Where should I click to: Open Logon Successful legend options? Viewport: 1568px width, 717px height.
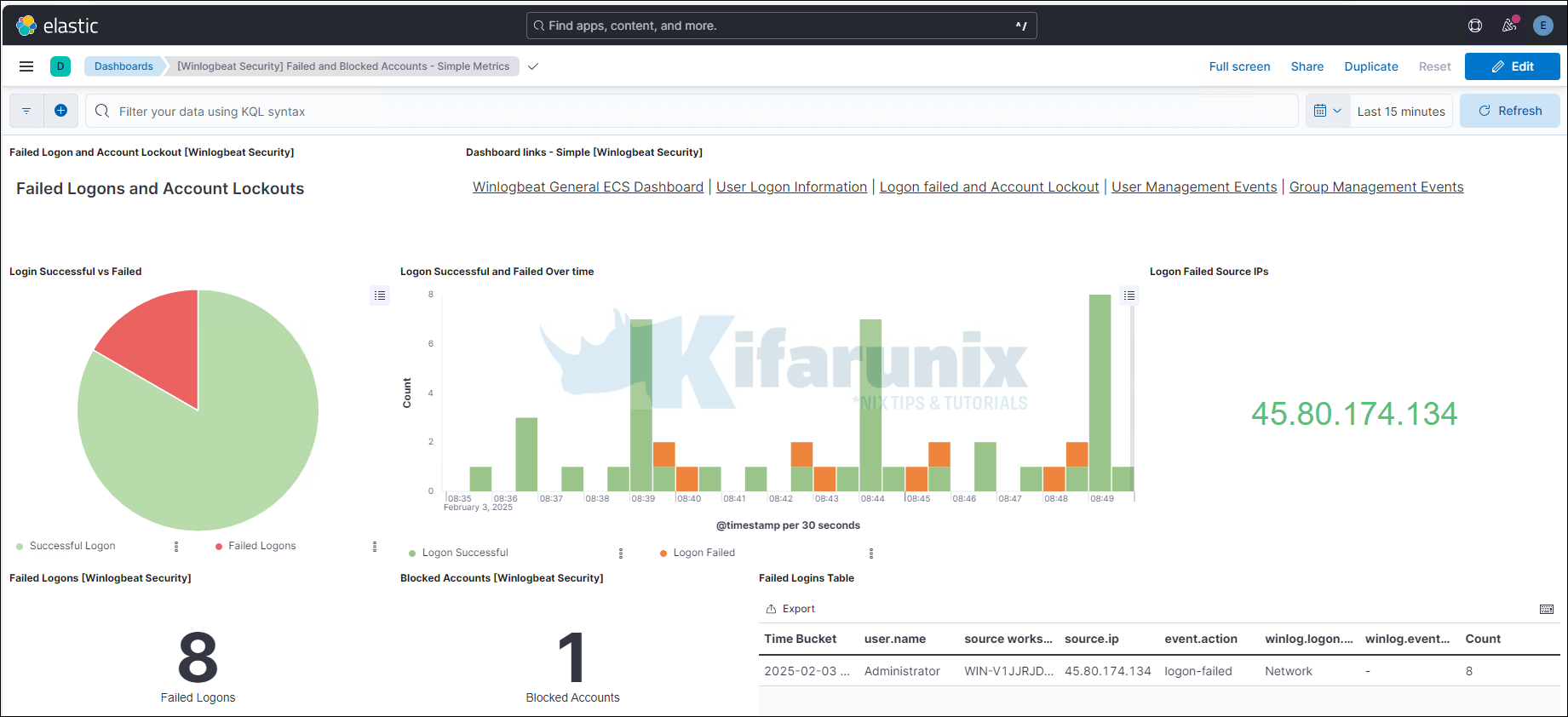[621, 554]
